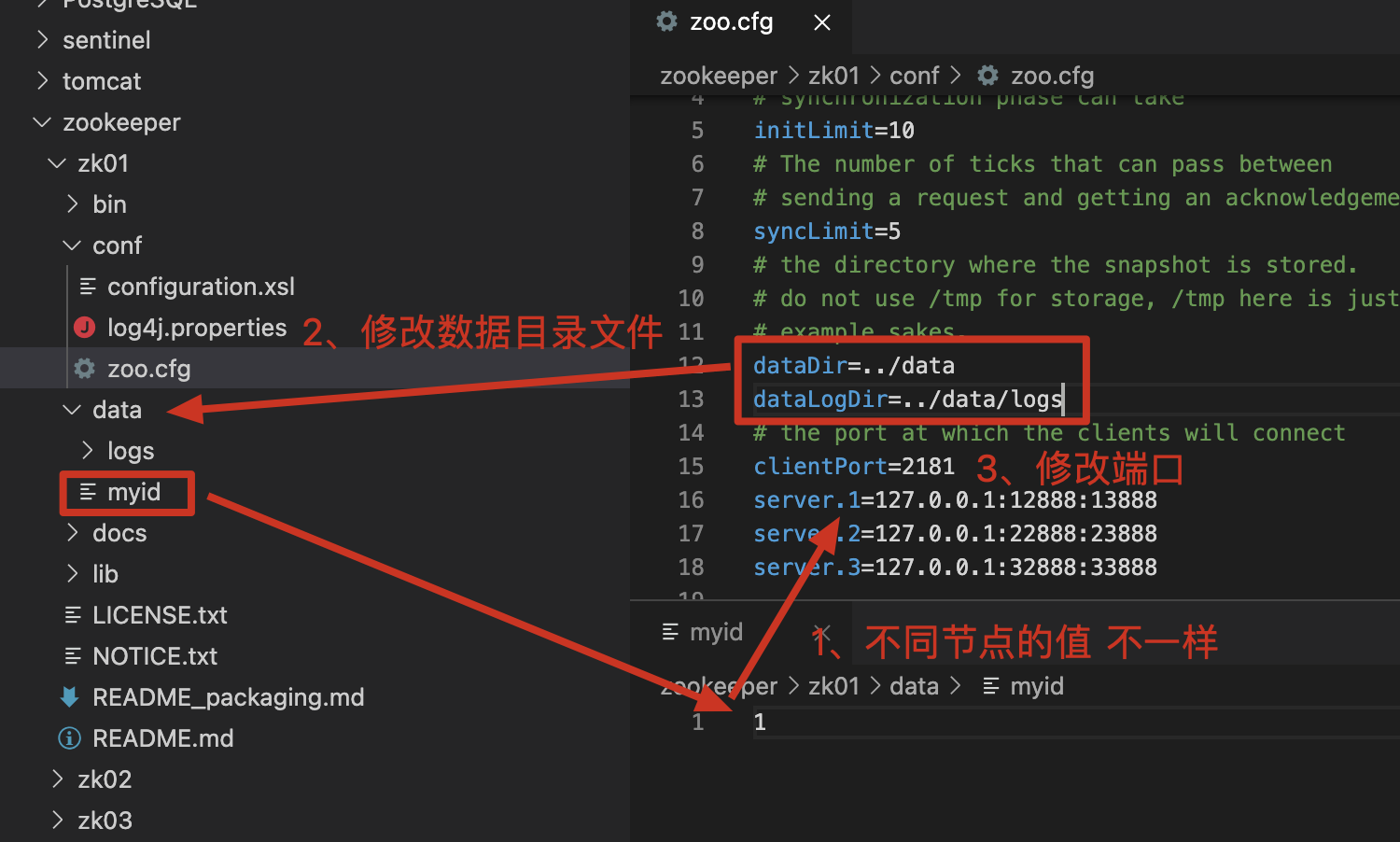Image resolution: width=1400 pixels, height=842 pixels.
Task: Select the zk03 folder
Action: pos(105,820)
